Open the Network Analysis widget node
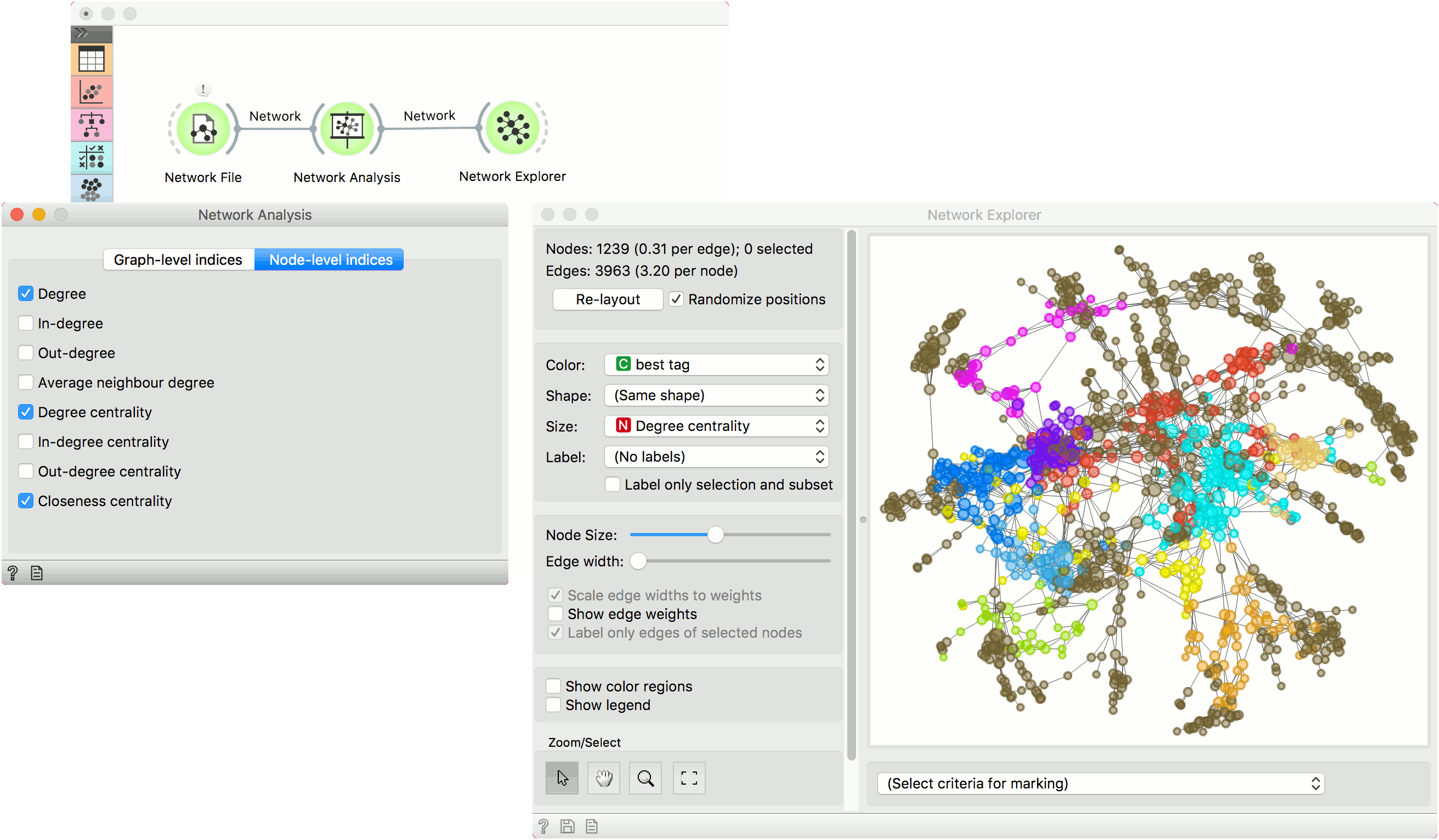 (x=347, y=129)
